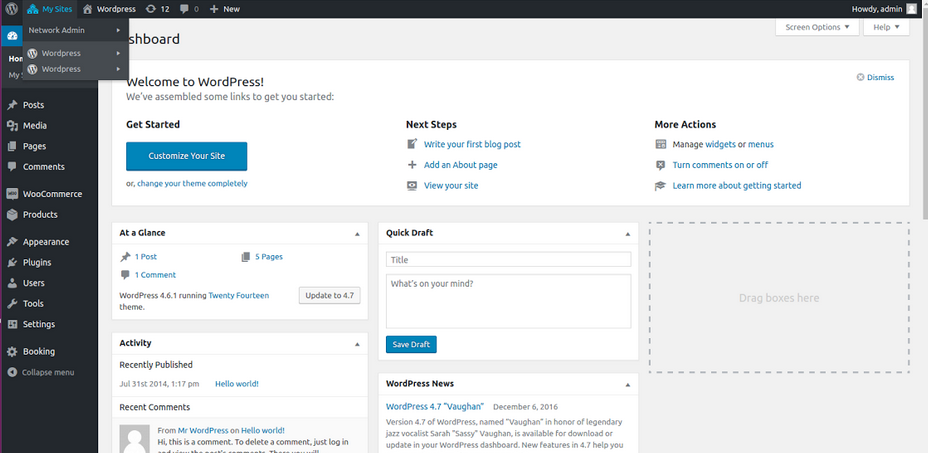Viewport: 928px width, 453px height.
Task: Open Appearance in the sidebar
Action: click(x=45, y=241)
